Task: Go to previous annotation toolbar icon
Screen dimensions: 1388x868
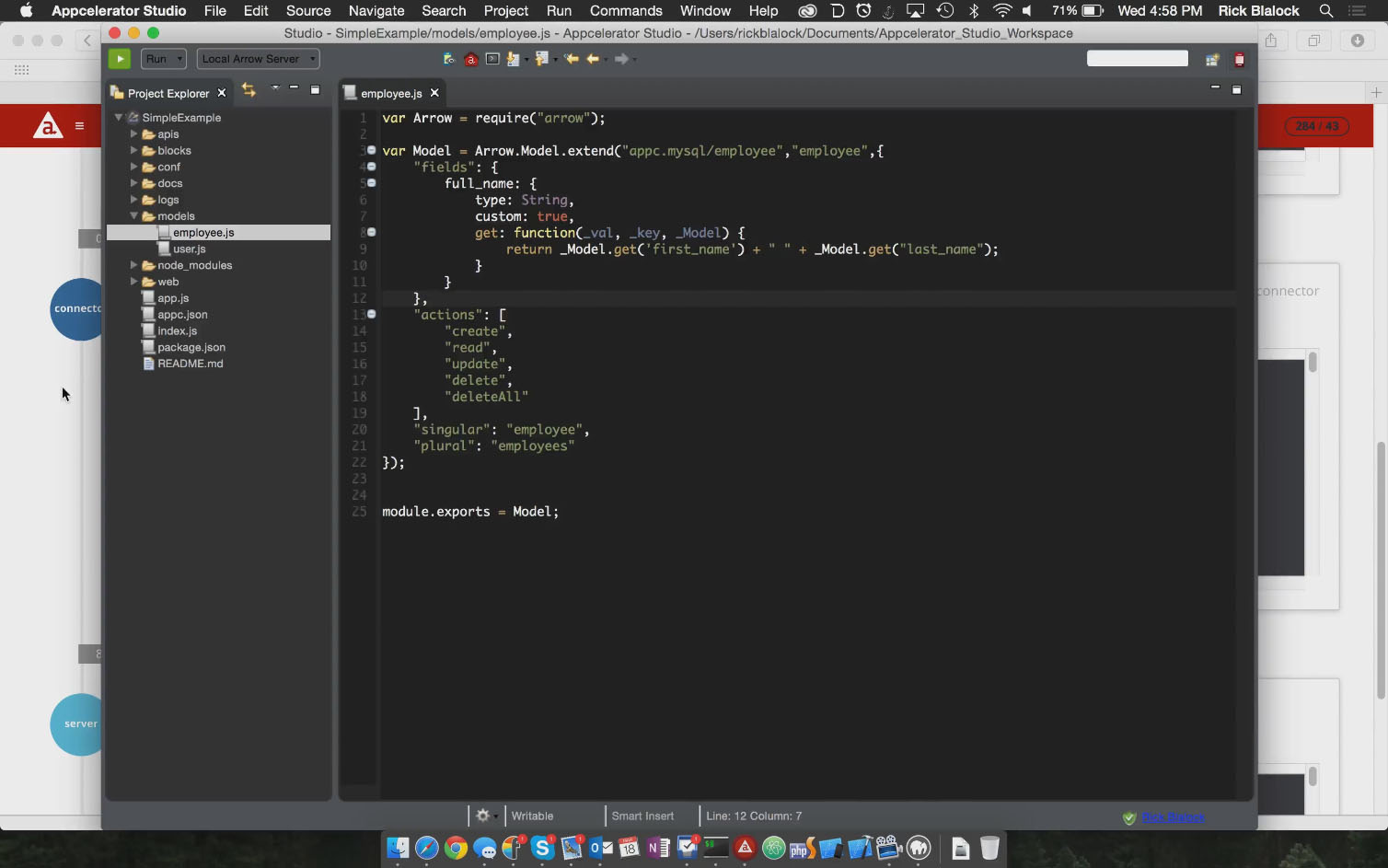Action: pyautogui.click(x=542, y=59)
